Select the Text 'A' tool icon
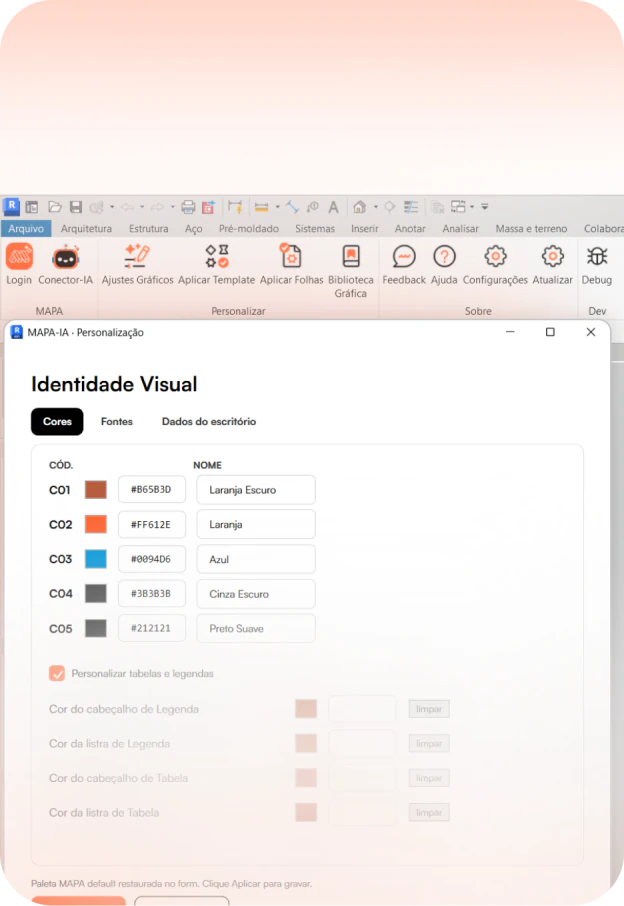The height and width of the screenshot is (906, 624). [x=333, y=207]
